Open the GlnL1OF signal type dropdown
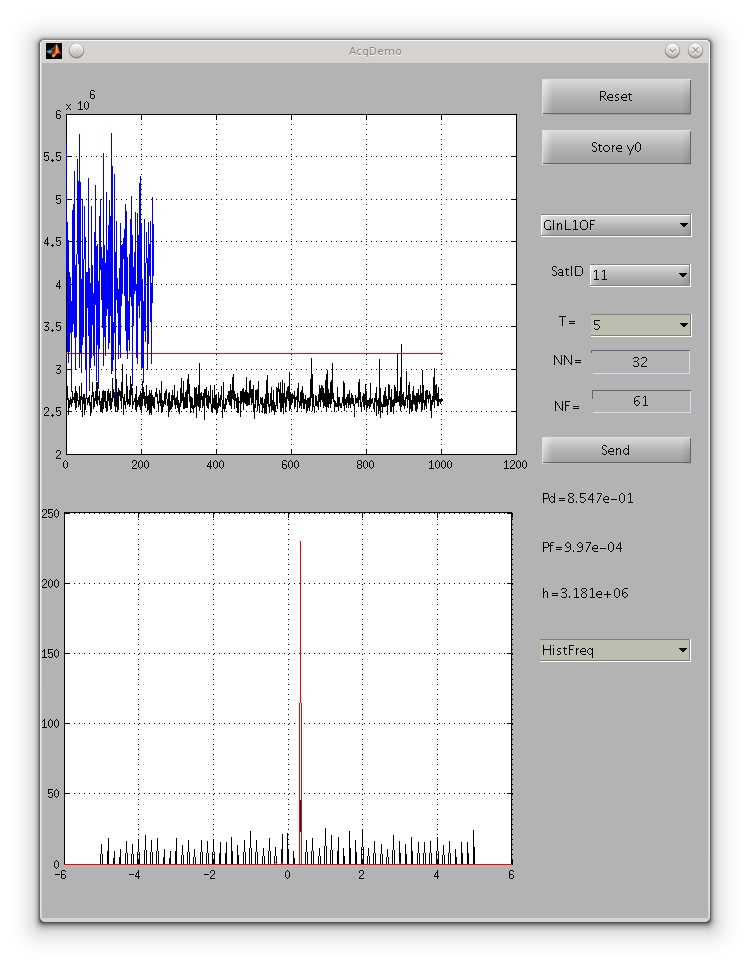 click(615, 226)
